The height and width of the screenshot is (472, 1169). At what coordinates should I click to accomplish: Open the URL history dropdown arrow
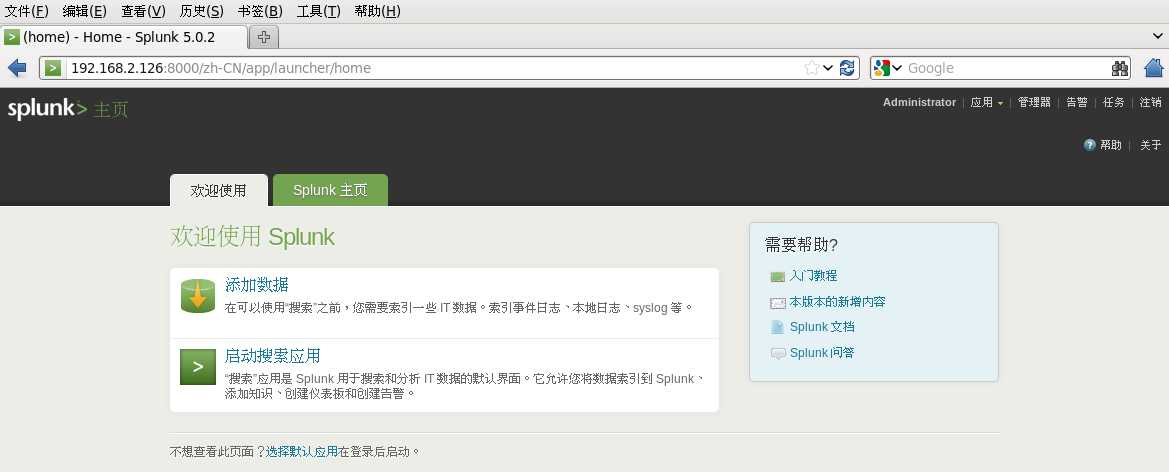tap(828, 68)
